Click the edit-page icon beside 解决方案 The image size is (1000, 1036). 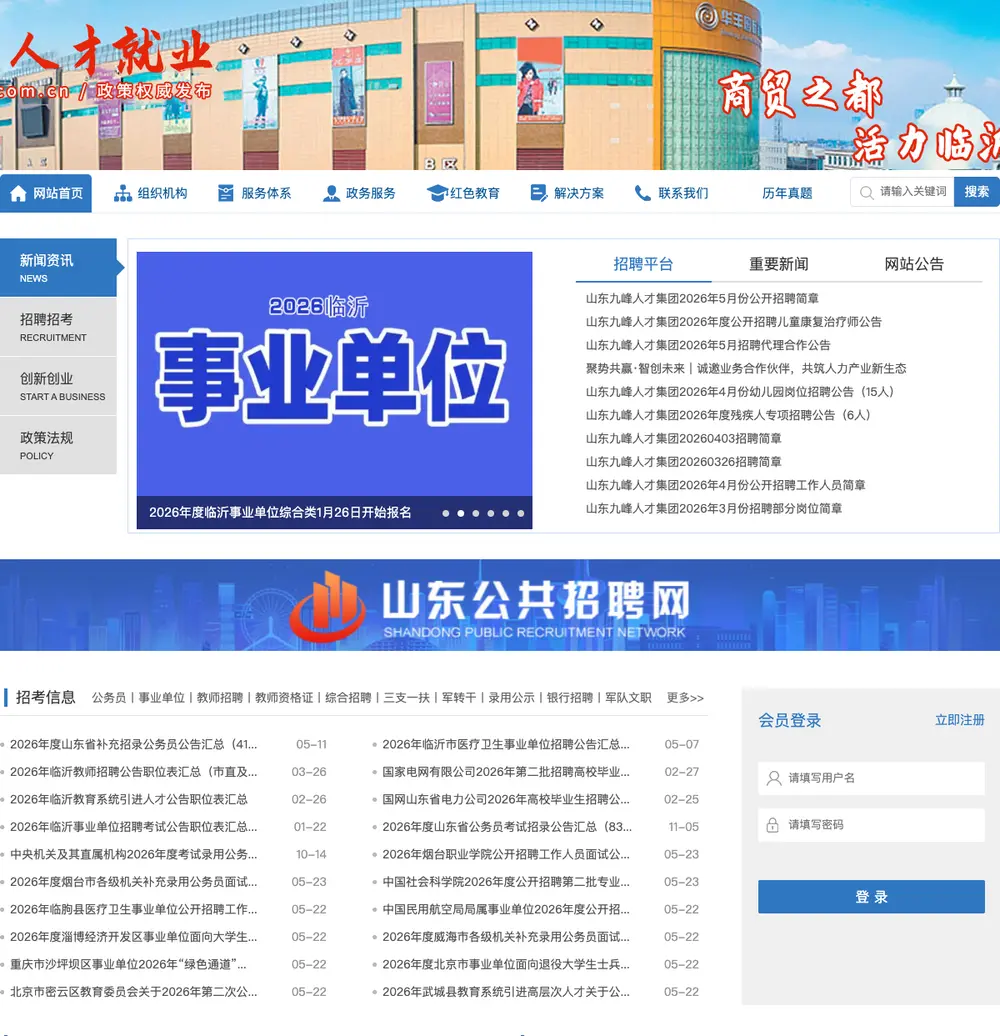point(539,193)
